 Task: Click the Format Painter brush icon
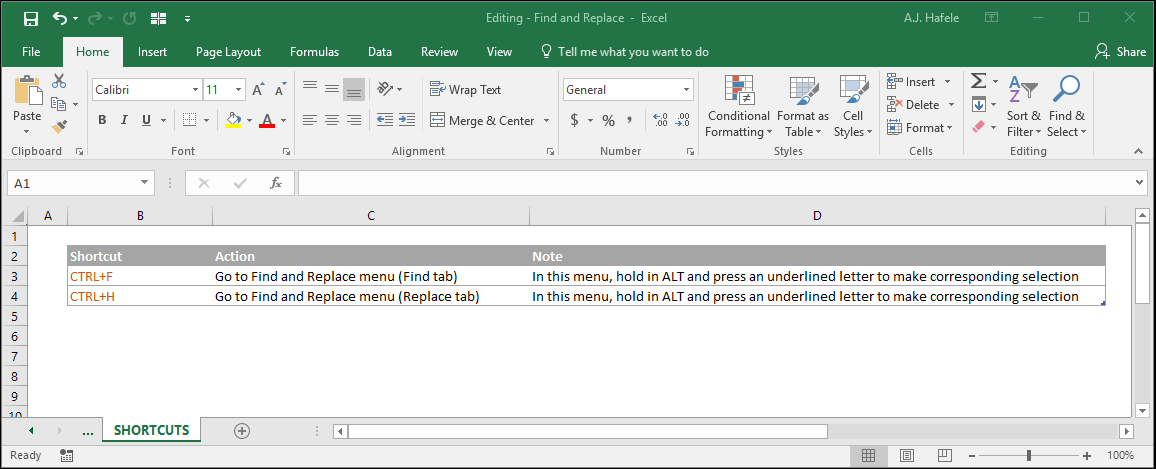pos(60,127)
